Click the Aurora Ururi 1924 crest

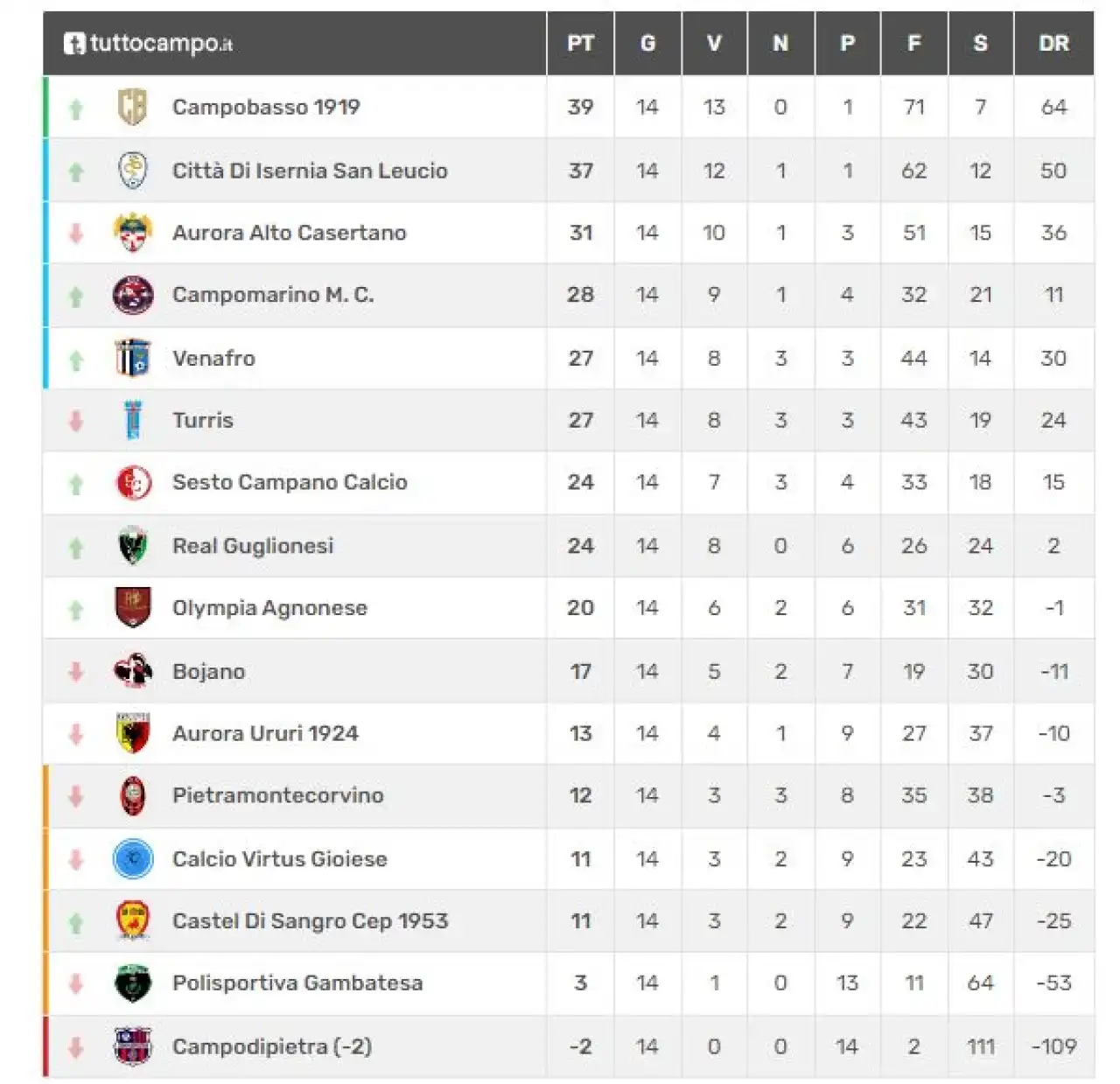[133, 733]
